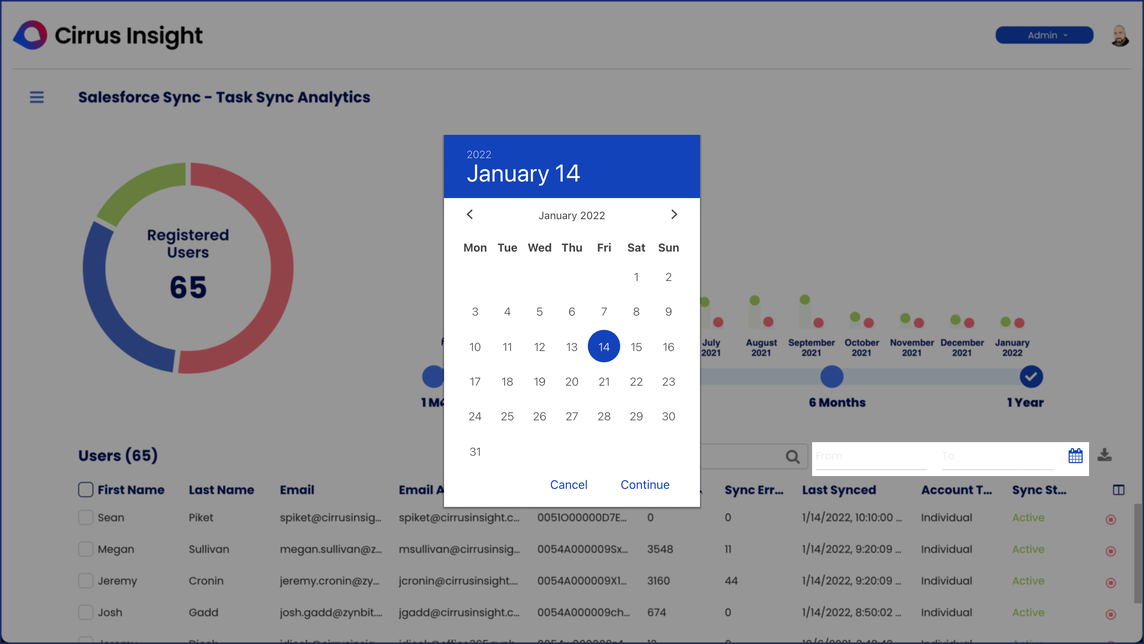Select the 1 Year timeline marker
This screenshot has width=1144, height=644.
coord(1031,376)
